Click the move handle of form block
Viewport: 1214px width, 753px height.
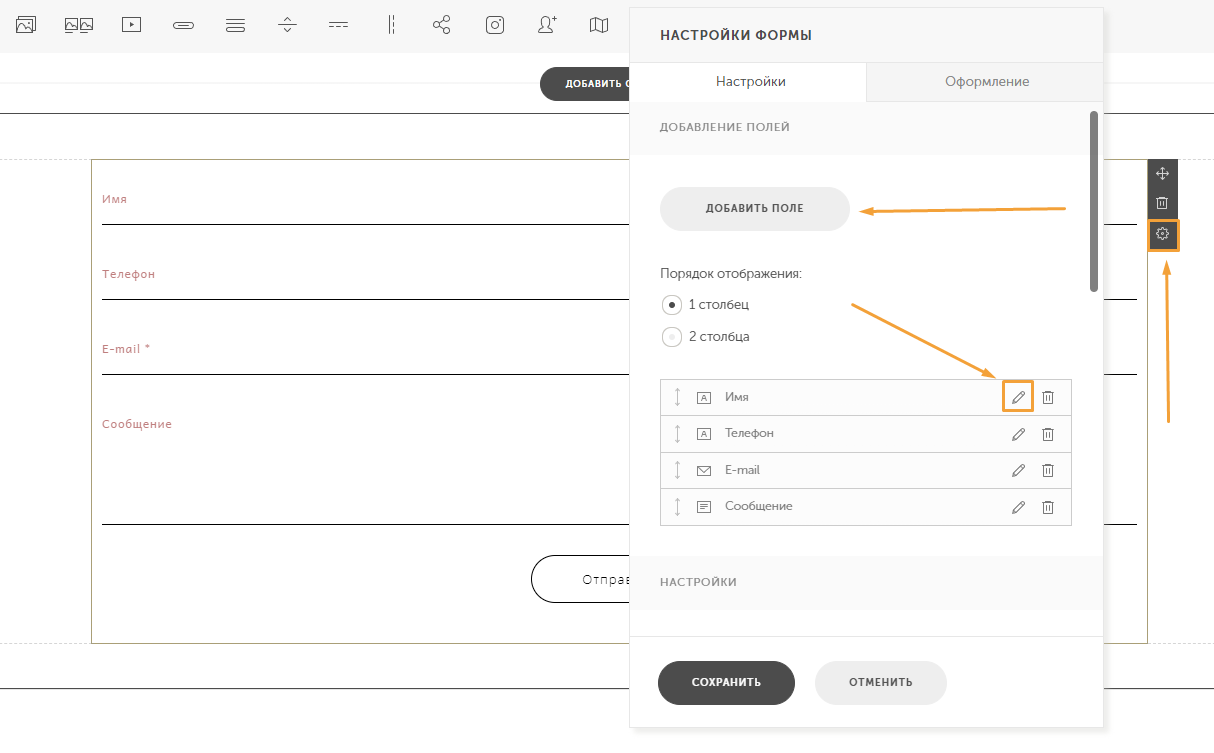(x=1162, y=174)
